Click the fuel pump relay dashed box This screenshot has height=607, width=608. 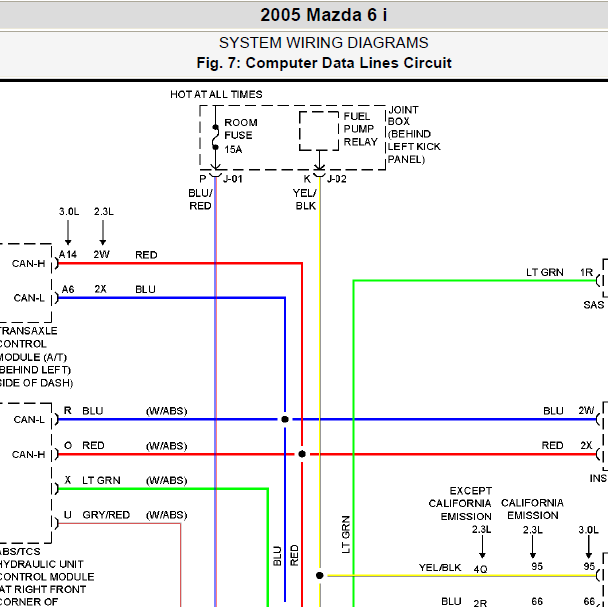(319, 131)
